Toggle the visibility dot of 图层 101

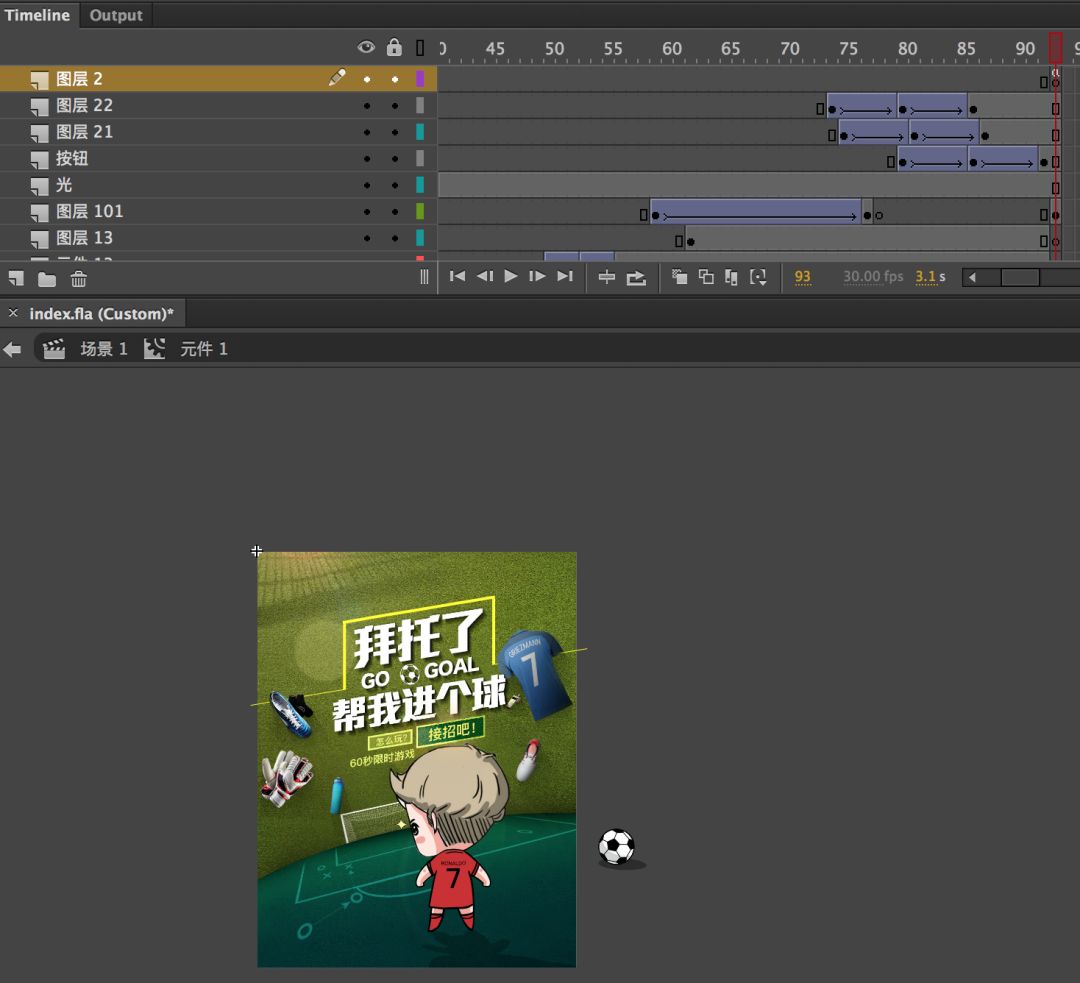pos(367,211)
